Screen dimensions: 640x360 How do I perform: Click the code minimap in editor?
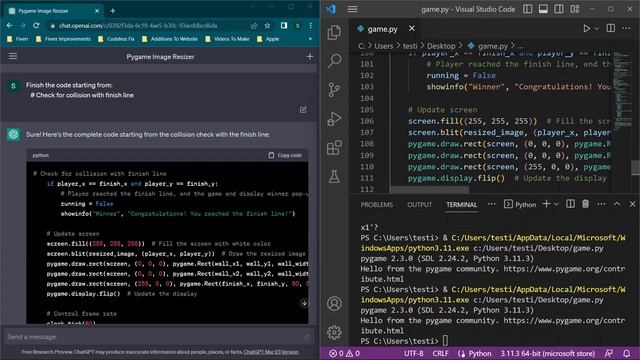[x=622, y=90]
